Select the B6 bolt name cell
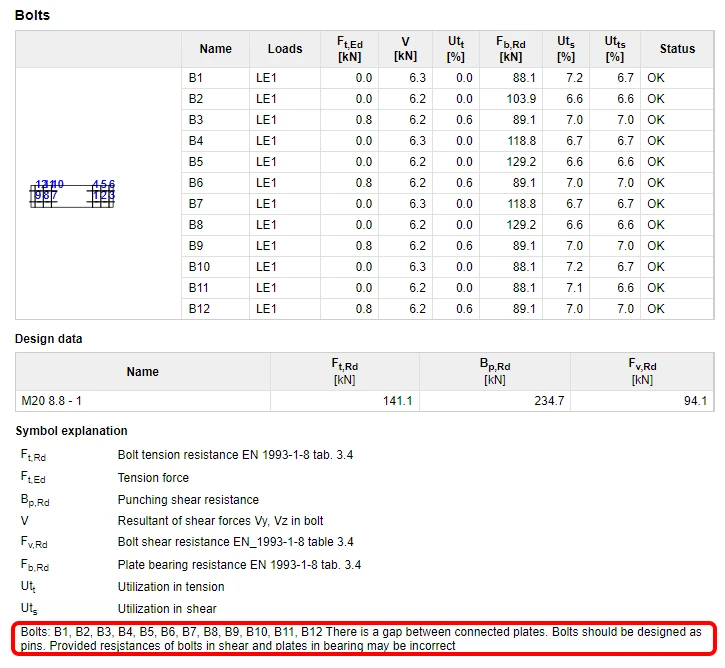 click(215, 183)
